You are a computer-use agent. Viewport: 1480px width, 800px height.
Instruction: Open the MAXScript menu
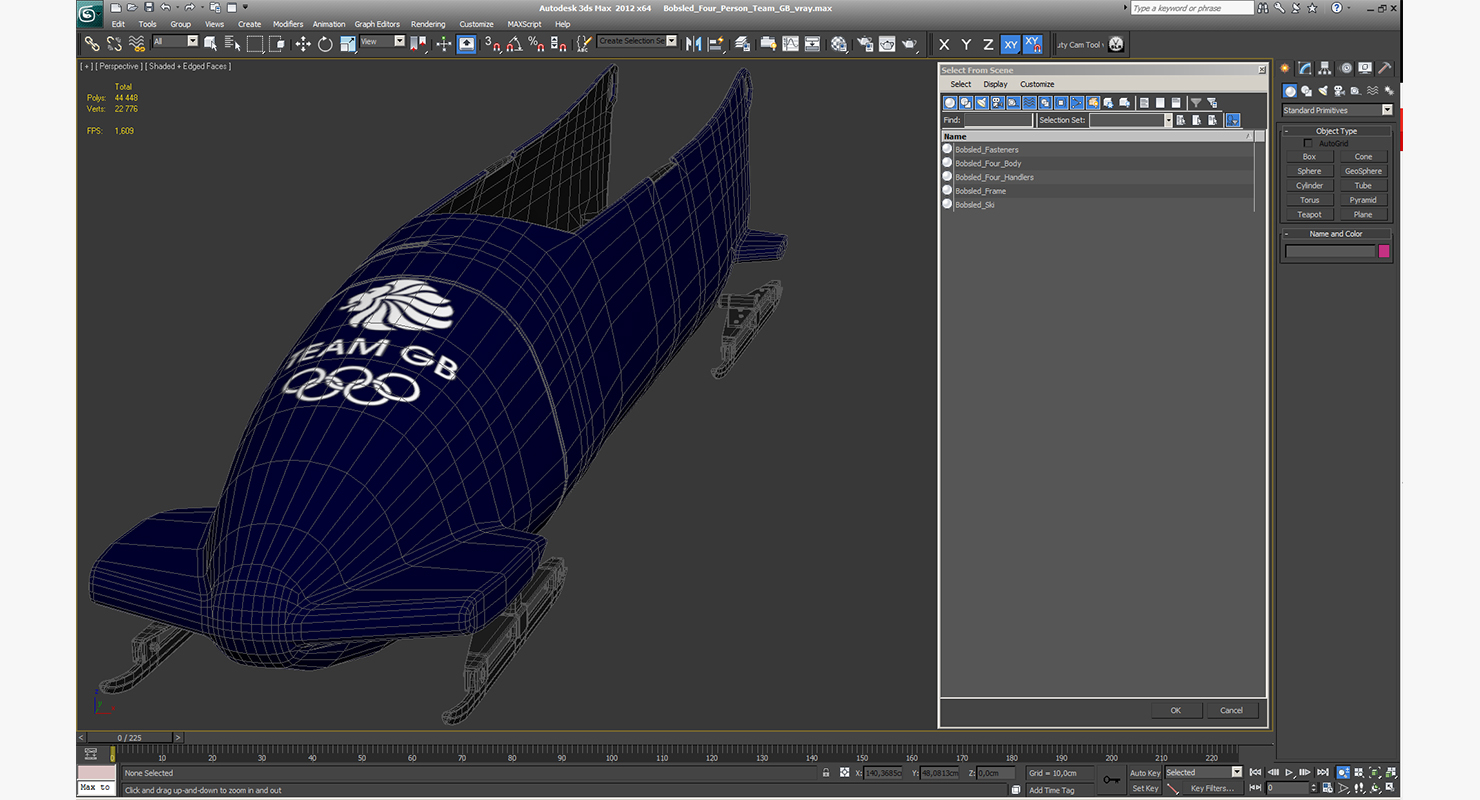pos(524,24)
